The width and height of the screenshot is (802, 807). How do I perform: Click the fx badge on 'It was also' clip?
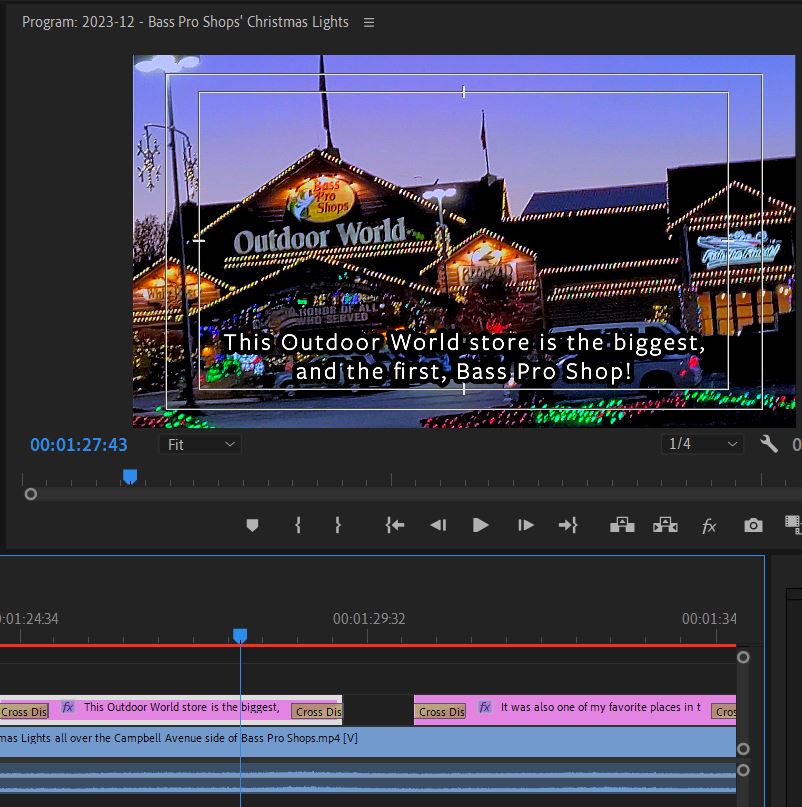(x=484, y=707)
